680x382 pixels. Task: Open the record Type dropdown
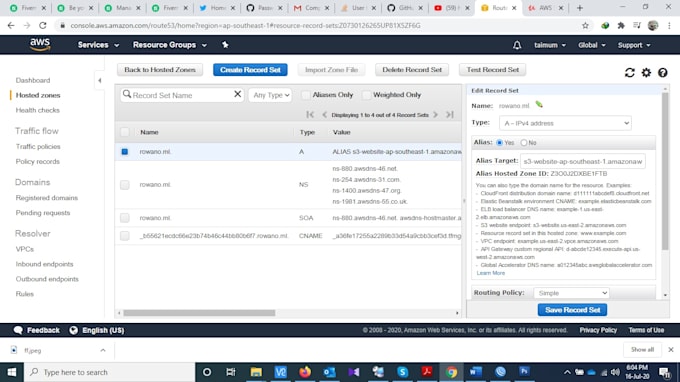pos(565,123)
